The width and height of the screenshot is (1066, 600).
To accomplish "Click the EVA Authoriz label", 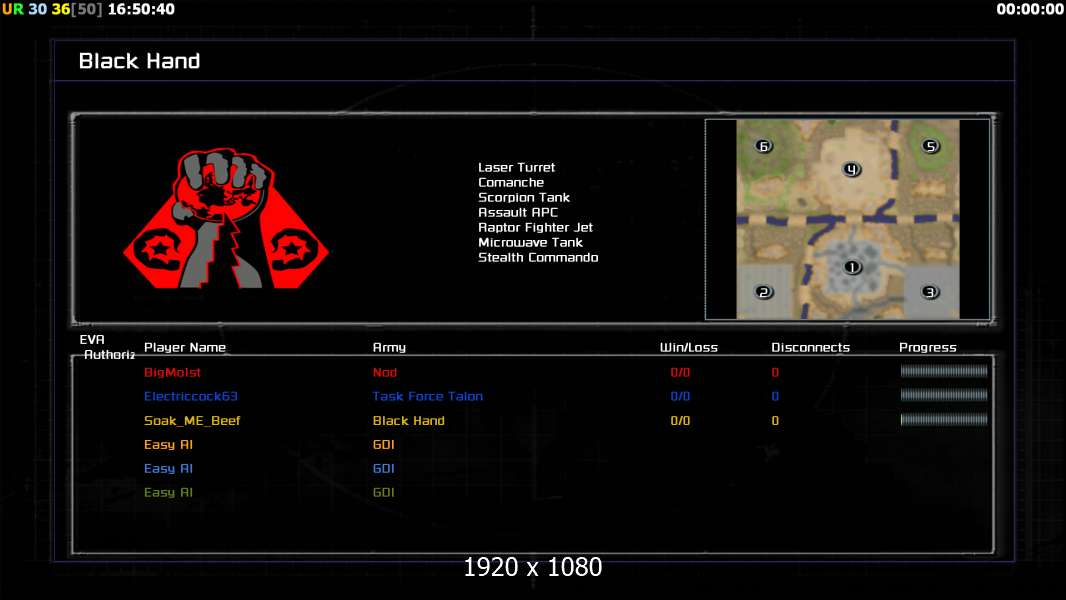I will coord(107,347).
